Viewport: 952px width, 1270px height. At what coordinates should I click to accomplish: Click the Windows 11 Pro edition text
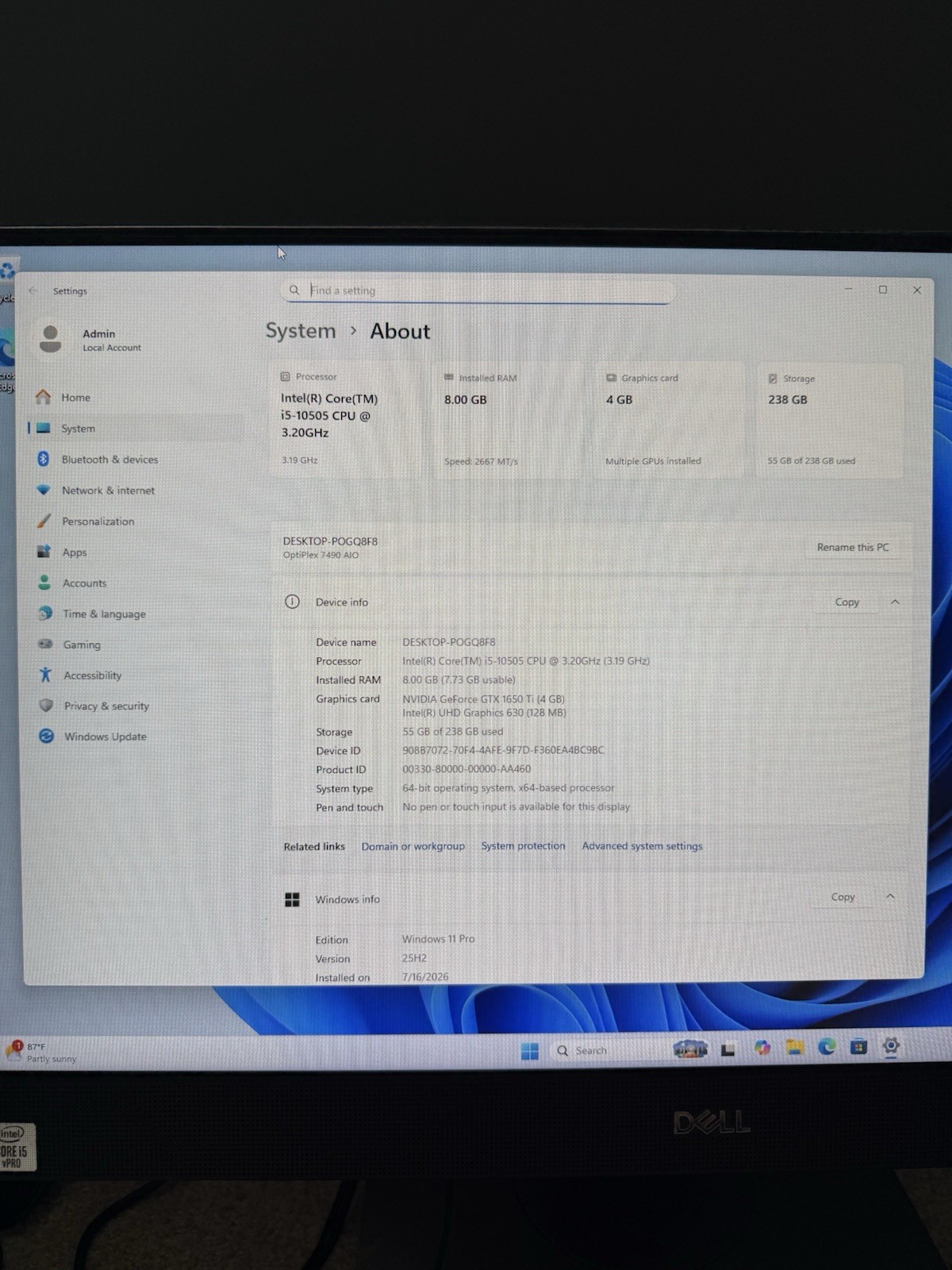(438, 939)
